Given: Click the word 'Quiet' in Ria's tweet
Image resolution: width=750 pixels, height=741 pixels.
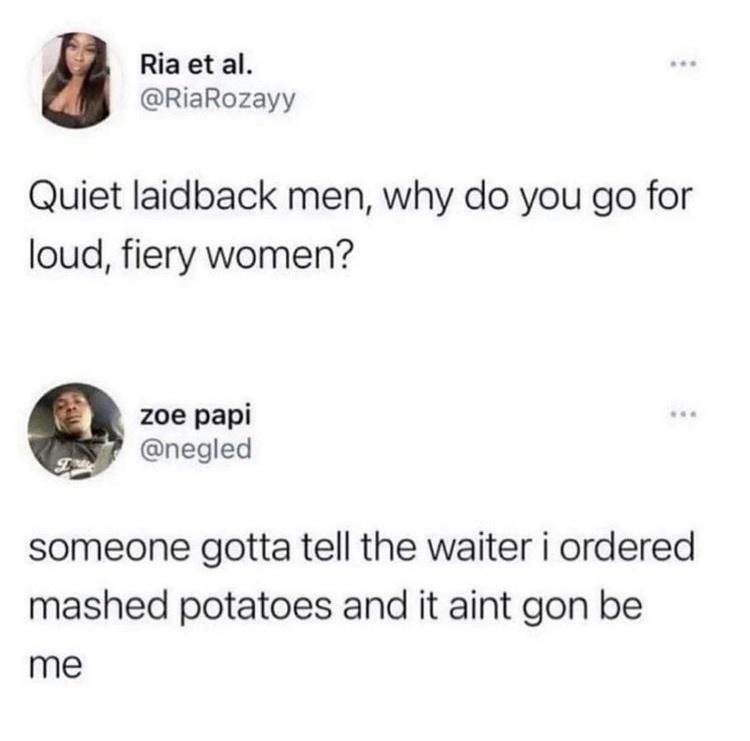Looking at the screenshot, I should [x=75, y=197].
